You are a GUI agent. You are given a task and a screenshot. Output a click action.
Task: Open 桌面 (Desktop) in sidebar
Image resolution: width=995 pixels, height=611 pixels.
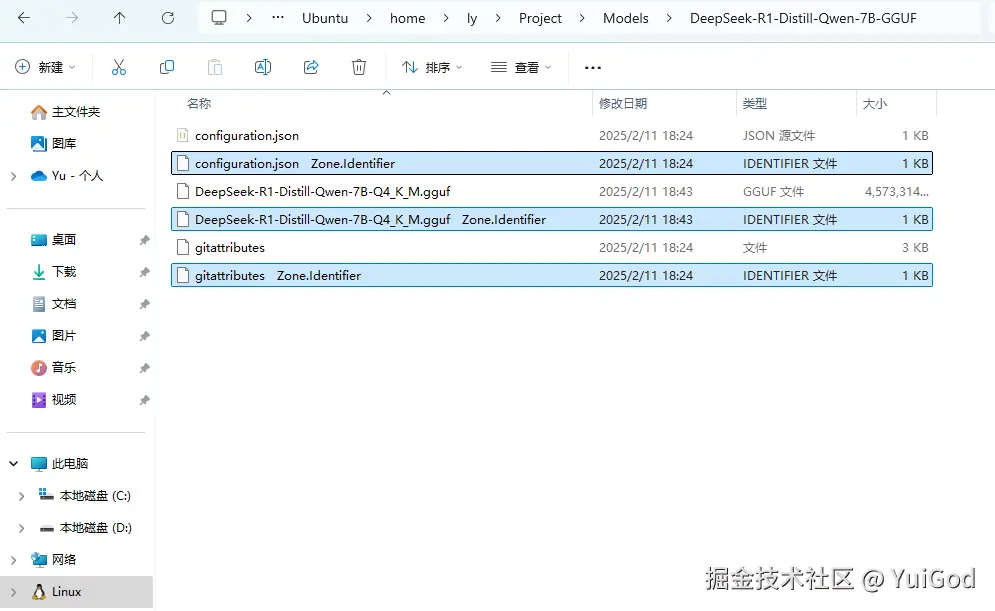(x=53, y=239)
